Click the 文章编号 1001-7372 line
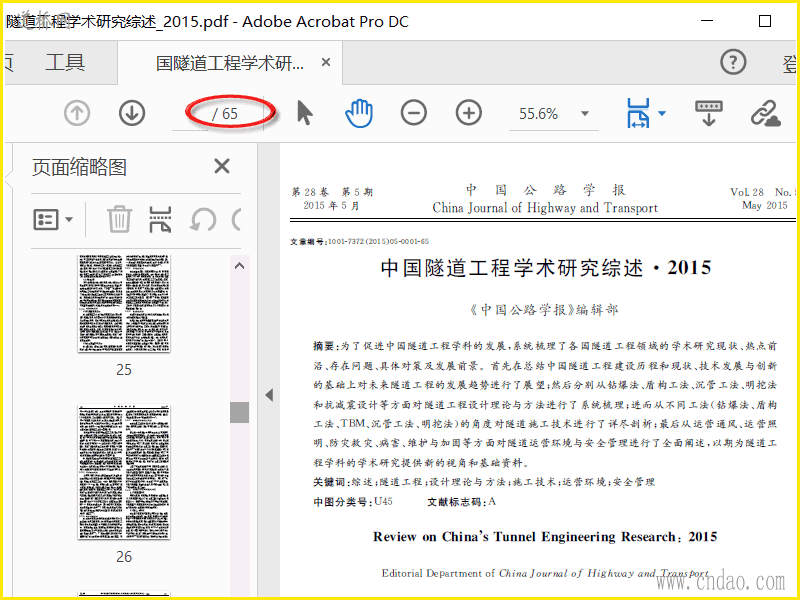800x600 pixels. 359,241
